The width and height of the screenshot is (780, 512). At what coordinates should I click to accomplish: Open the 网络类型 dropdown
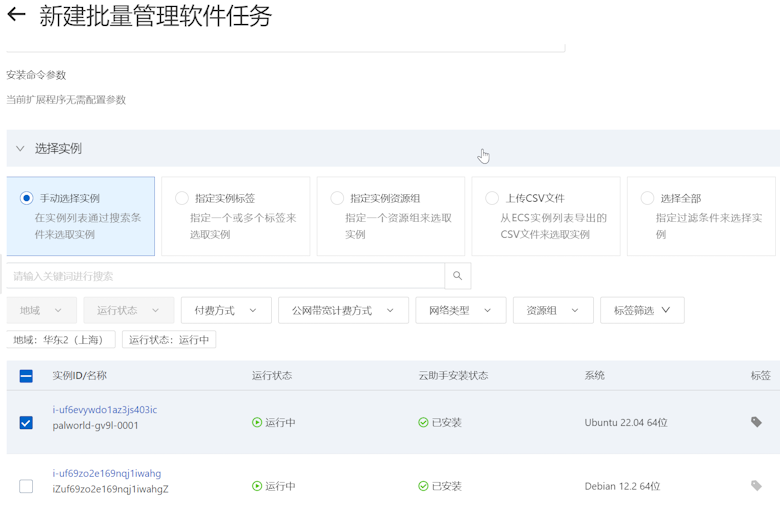coord(461,310)
